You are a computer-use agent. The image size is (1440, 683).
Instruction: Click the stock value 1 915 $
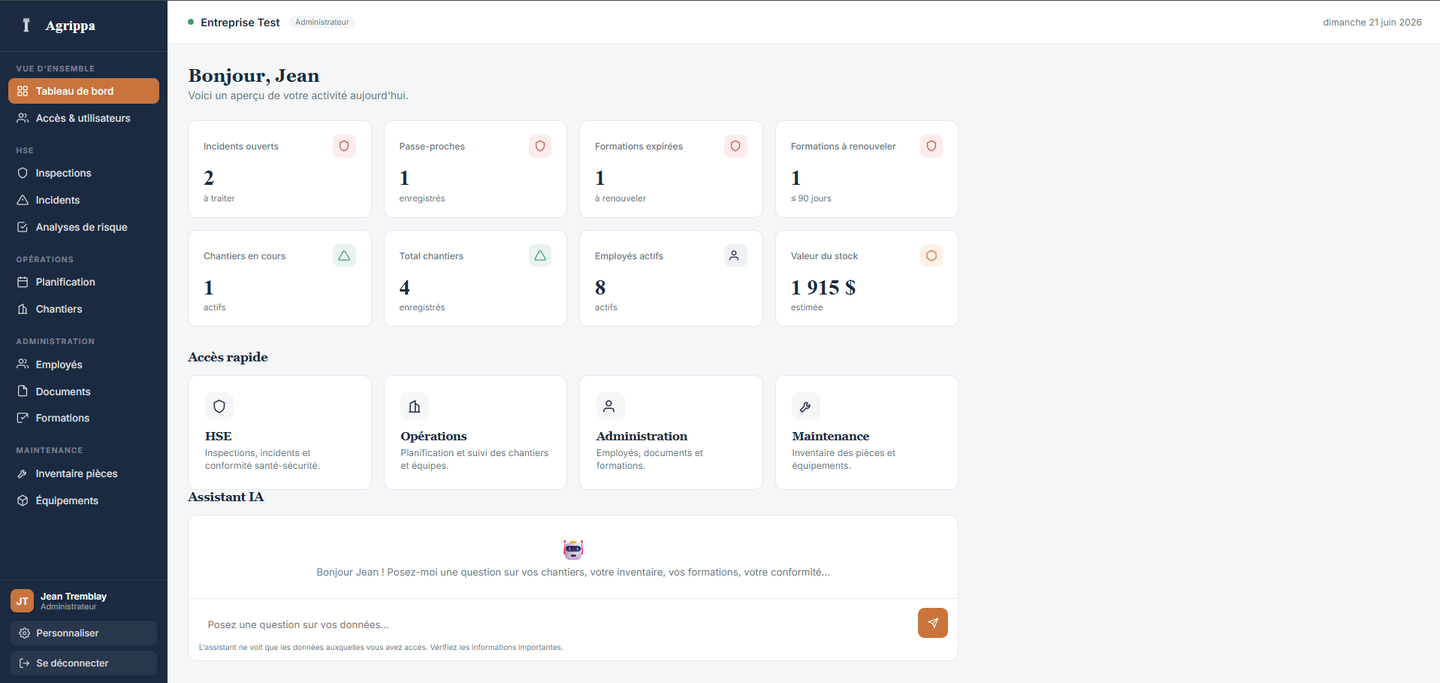(x=823, y=288)
